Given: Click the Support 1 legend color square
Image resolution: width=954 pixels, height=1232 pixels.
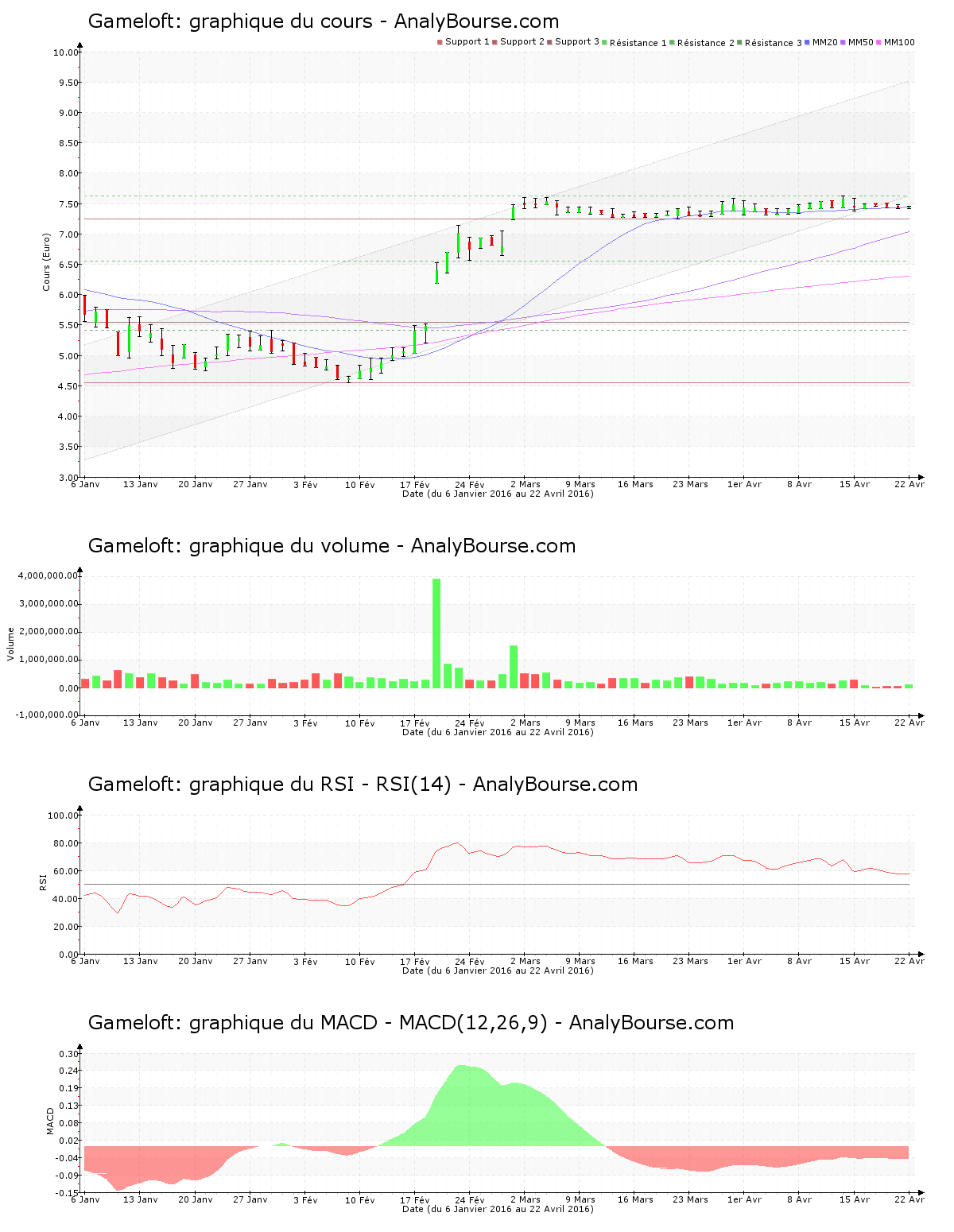Looking at the screenshot, I should click(x=440, y=42).
